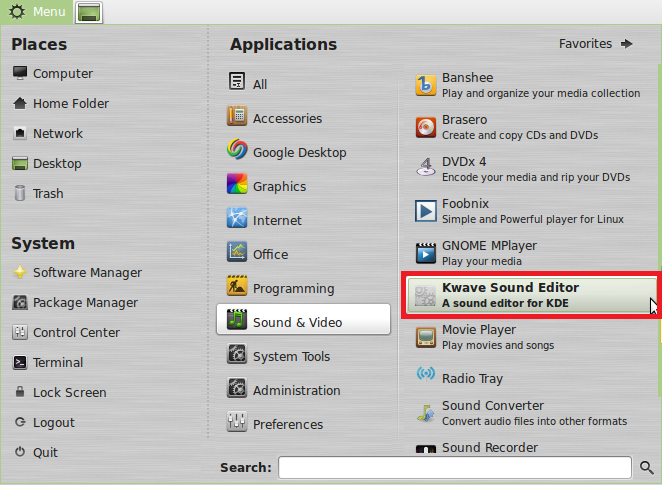Click 'Play and organize your media collection' text

(541, 93)
